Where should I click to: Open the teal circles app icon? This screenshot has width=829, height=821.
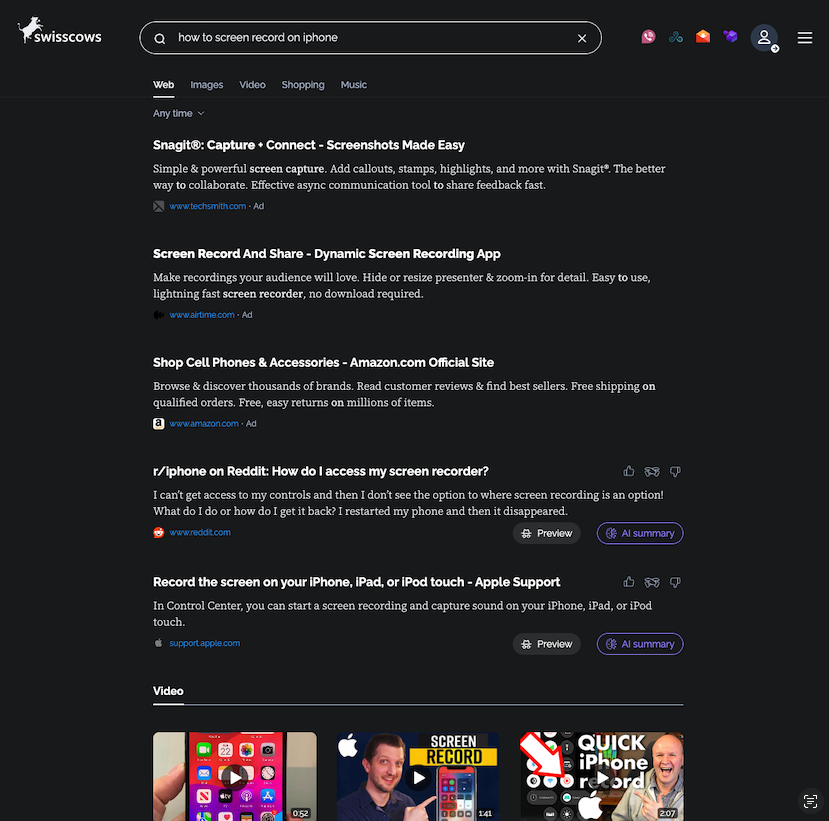coord(676,36)
